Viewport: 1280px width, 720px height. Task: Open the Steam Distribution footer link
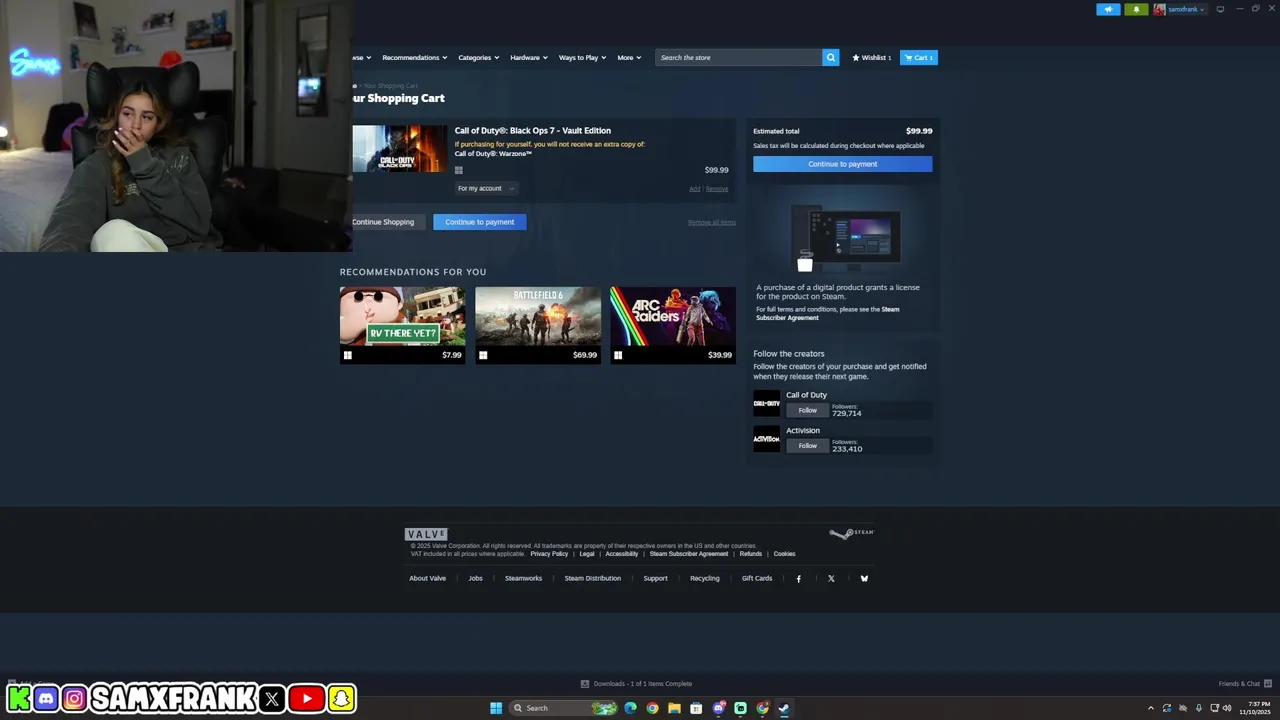pyautogui.click(x=592, y=578)
